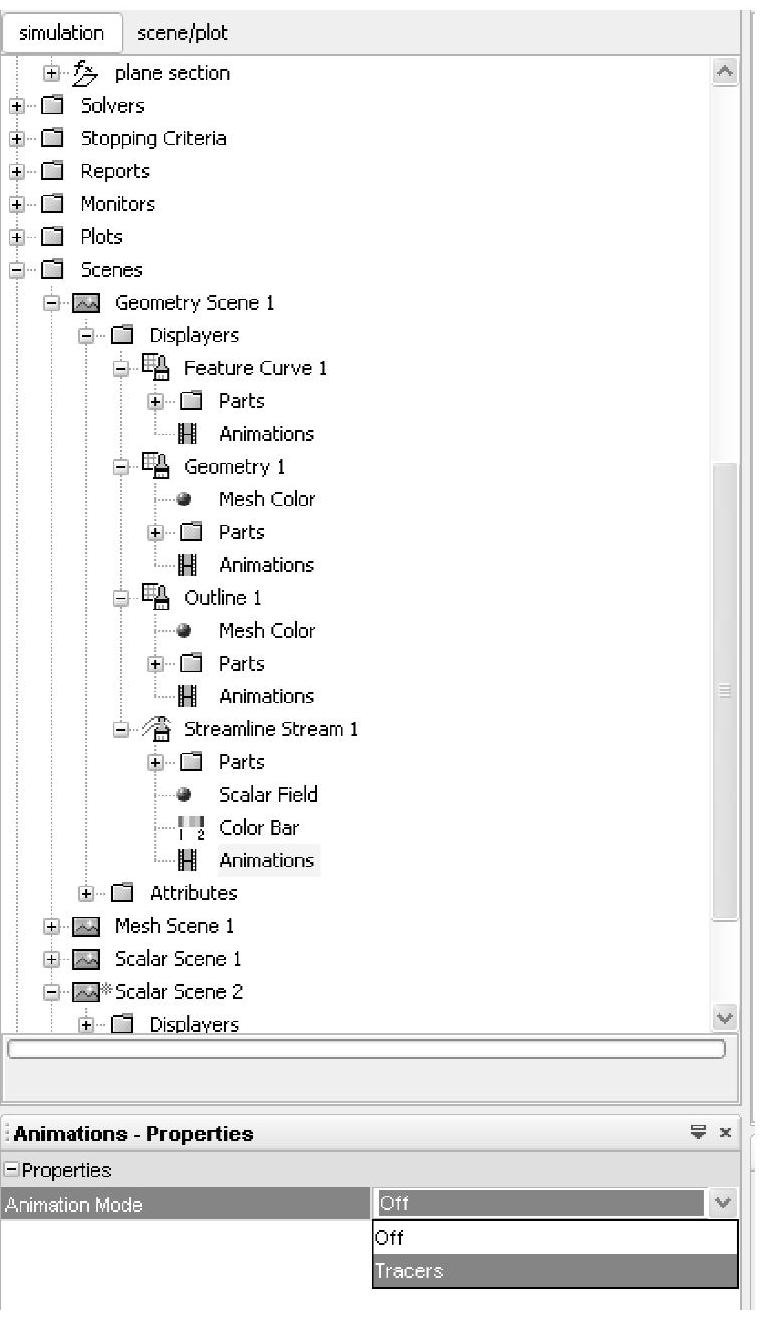Expand the Solvers folder
This screenshot has height=1323, width=772.
tap(17, 106)
